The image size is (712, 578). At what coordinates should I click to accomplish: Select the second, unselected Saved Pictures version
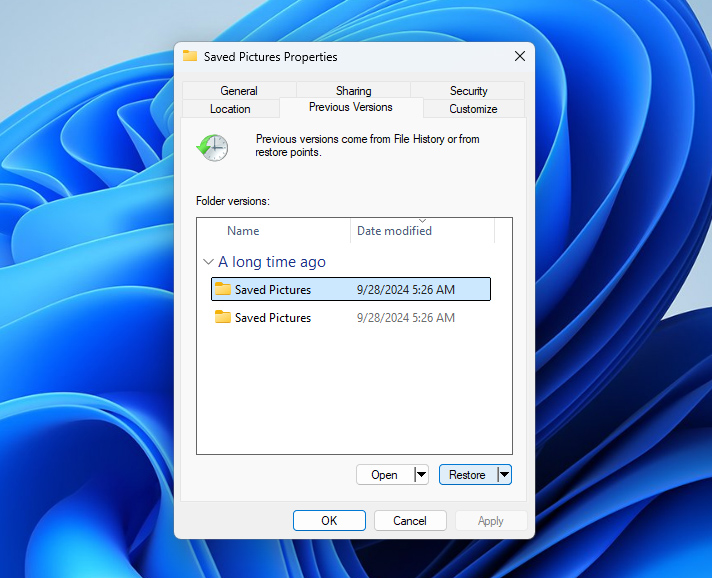pyautogui.click(x=351, y=317)
